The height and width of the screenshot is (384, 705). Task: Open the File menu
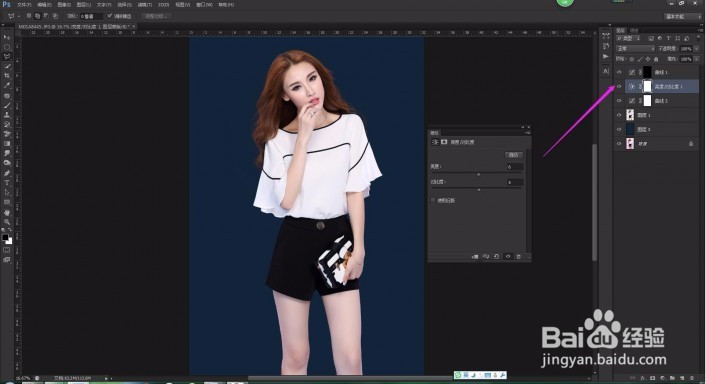click(x=24, y=5)
